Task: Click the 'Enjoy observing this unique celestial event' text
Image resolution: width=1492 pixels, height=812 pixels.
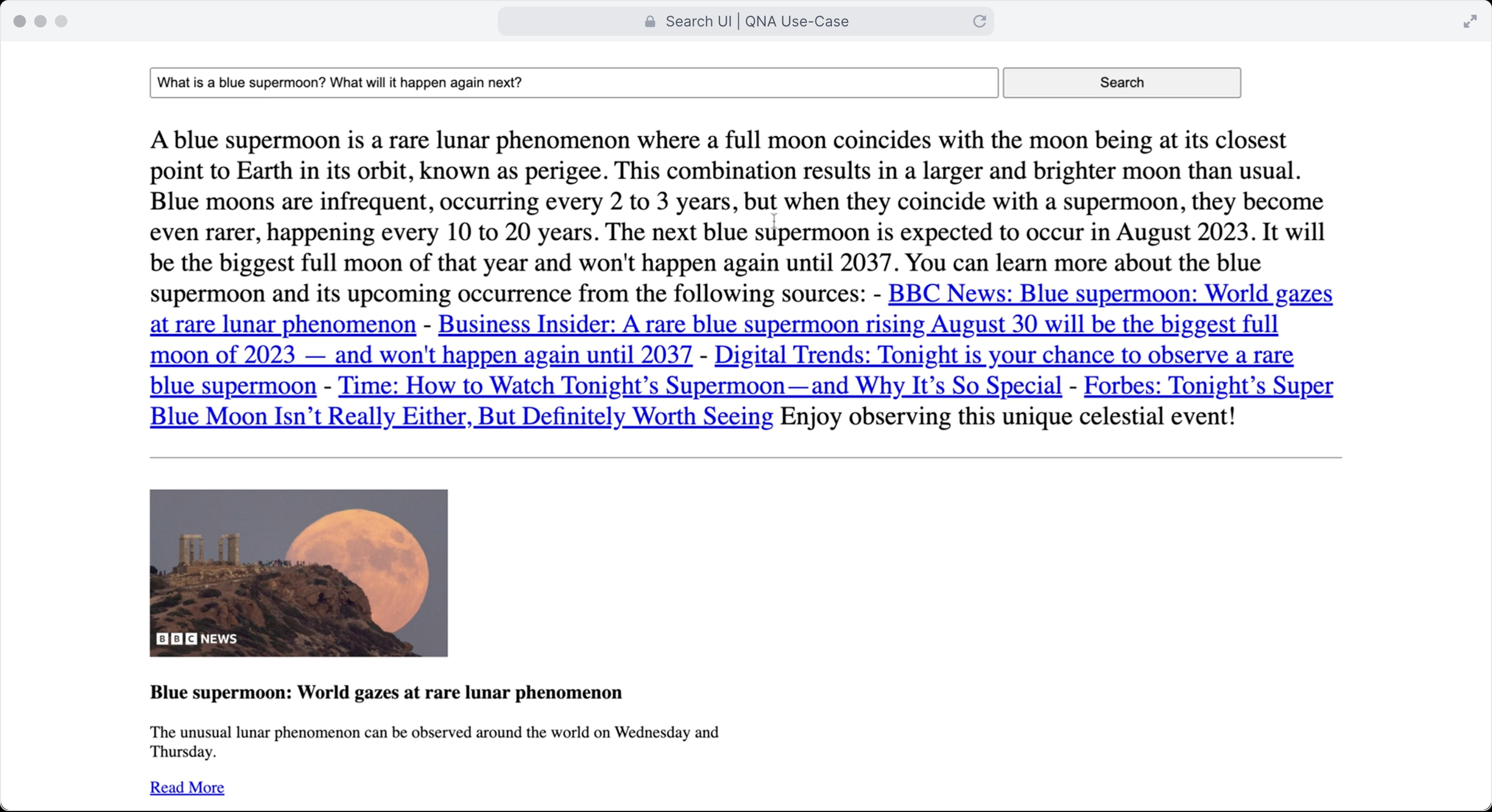Action: (1007, 417)
